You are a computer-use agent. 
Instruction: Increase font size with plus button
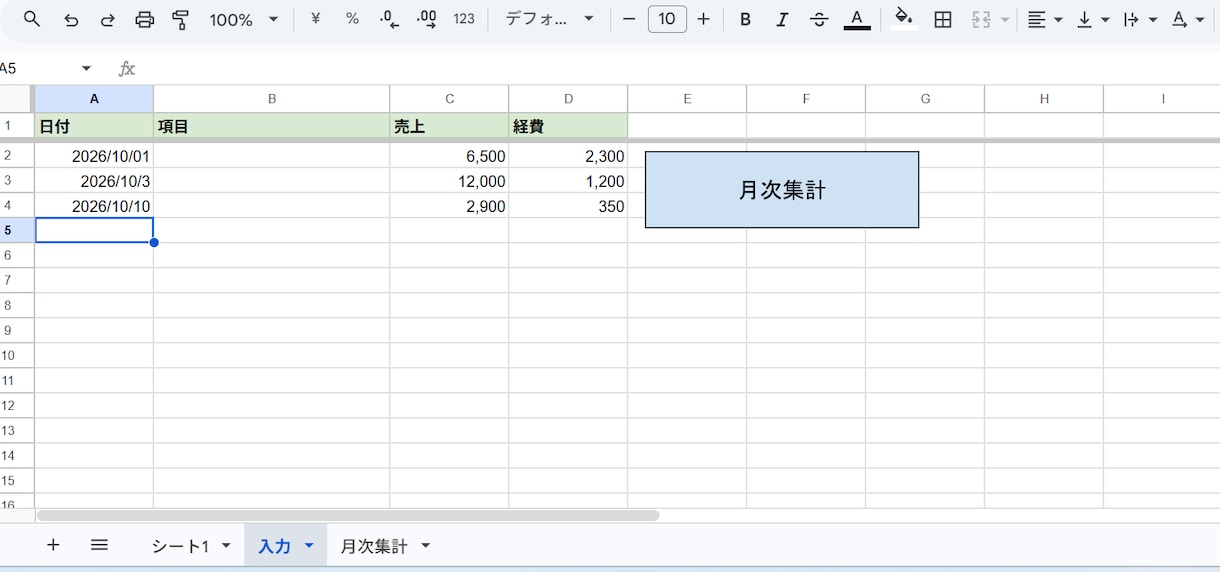[x=704, y=19]
